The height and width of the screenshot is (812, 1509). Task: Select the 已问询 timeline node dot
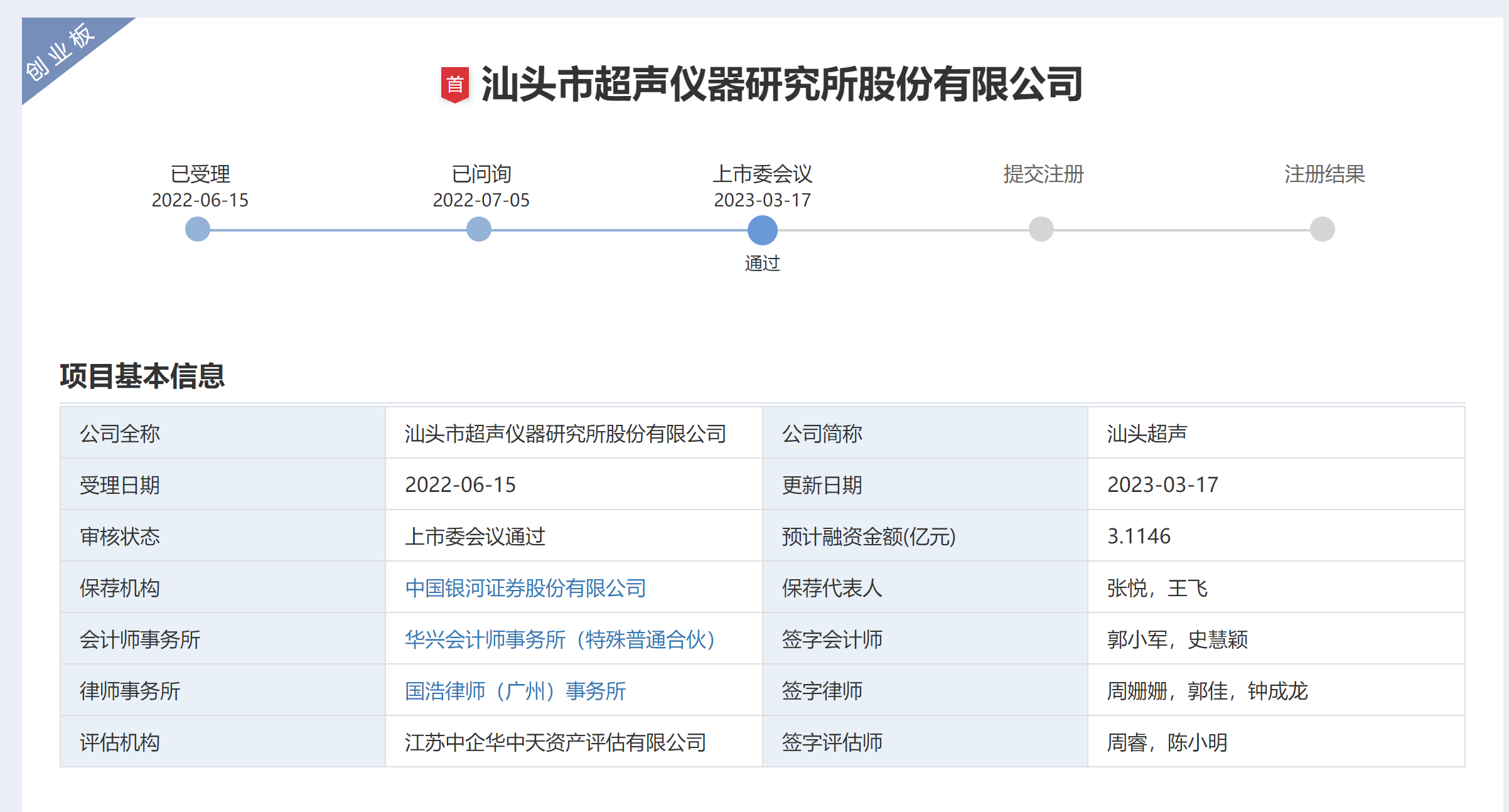pos(480,230)
